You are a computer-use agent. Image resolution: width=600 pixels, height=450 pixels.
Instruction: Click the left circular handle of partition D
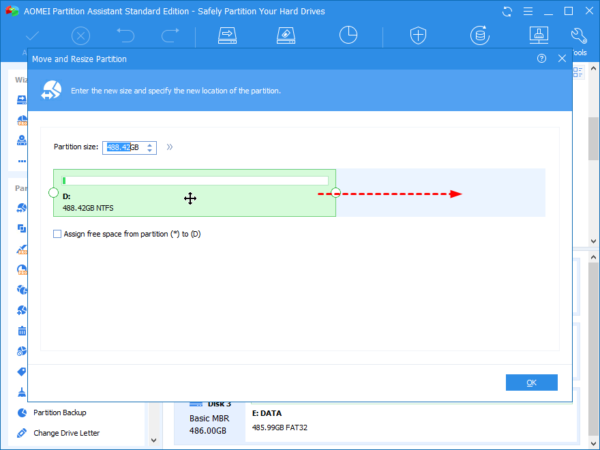click(54, 192)
